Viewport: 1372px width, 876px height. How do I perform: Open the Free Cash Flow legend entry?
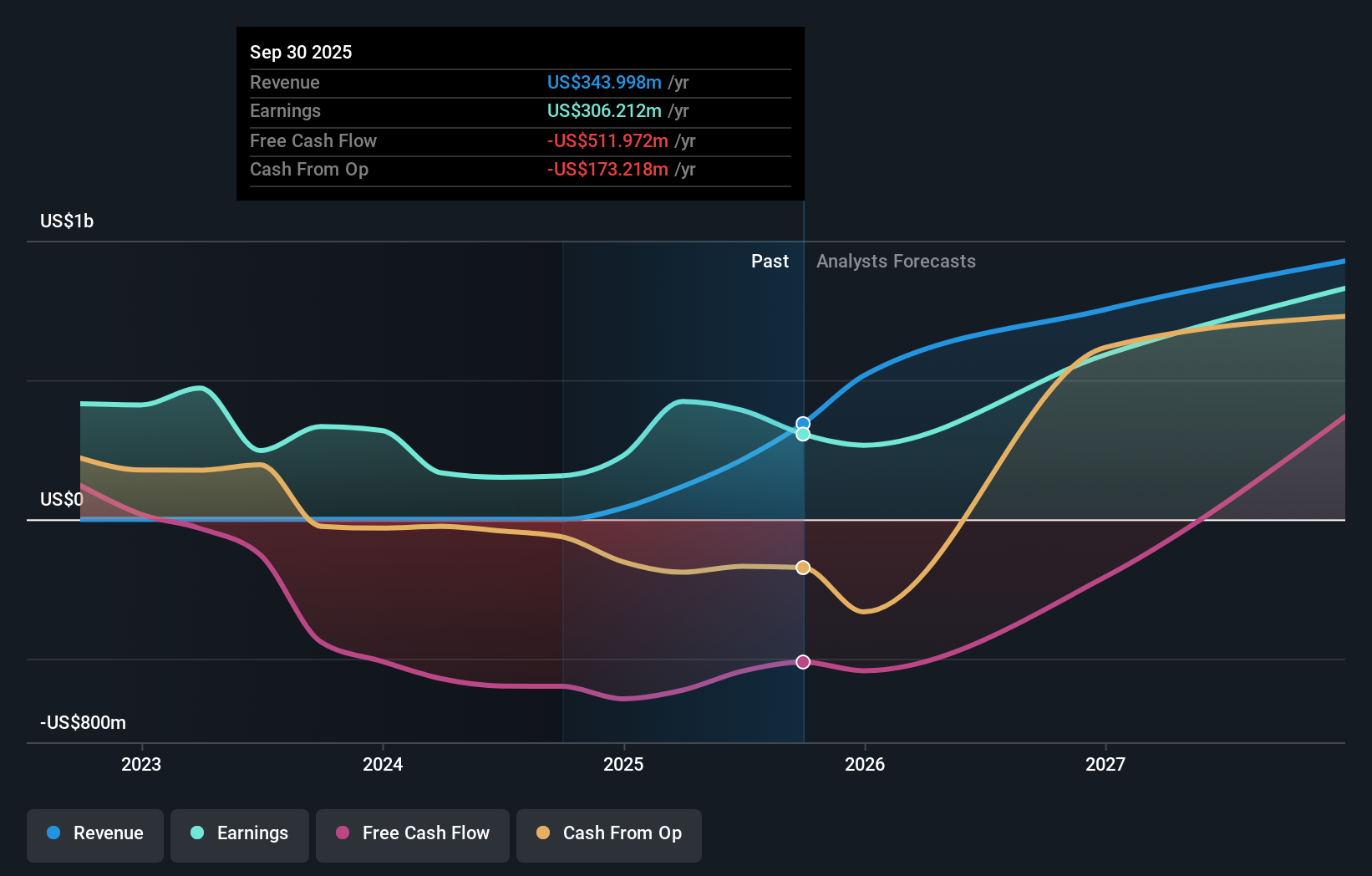click(x=412, y=833)
